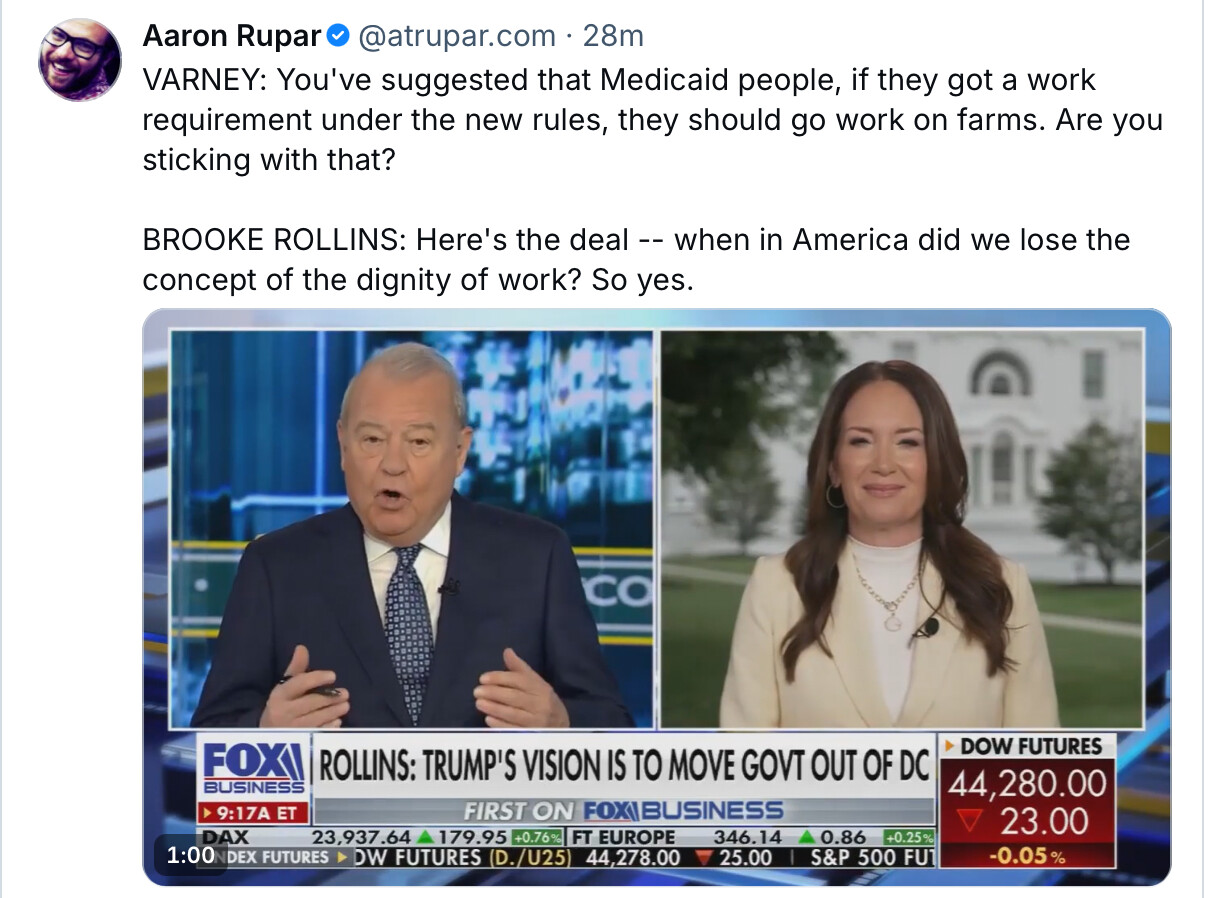The height and width of the screenshot is (898, 1228).
Task: Open the post via 28m timestamp
Action: (614, 37)
